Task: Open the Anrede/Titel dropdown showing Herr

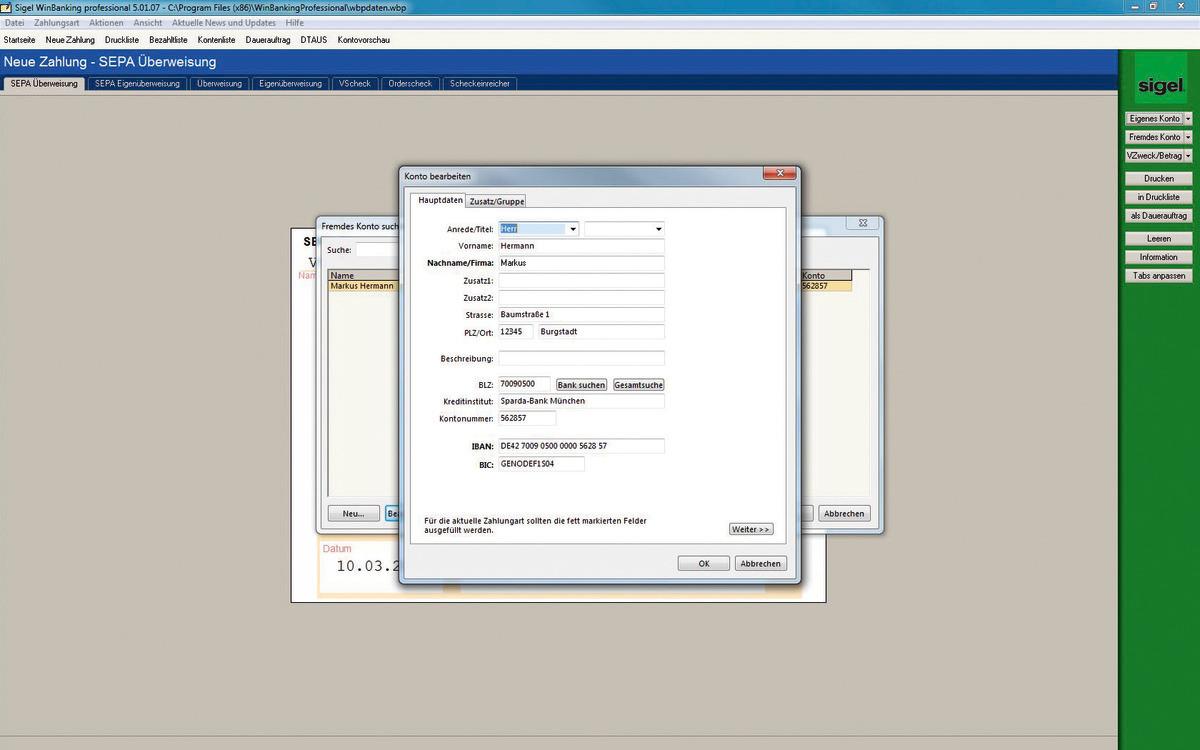Action: pos(572,228)
